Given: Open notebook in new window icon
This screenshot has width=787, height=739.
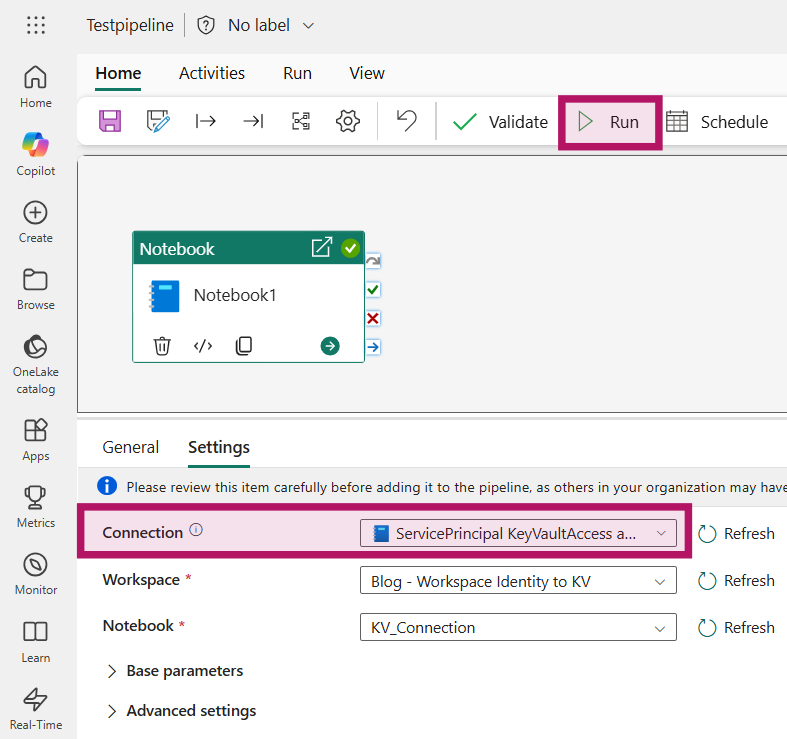Looking at the screenshot, I should coord(321,248).
